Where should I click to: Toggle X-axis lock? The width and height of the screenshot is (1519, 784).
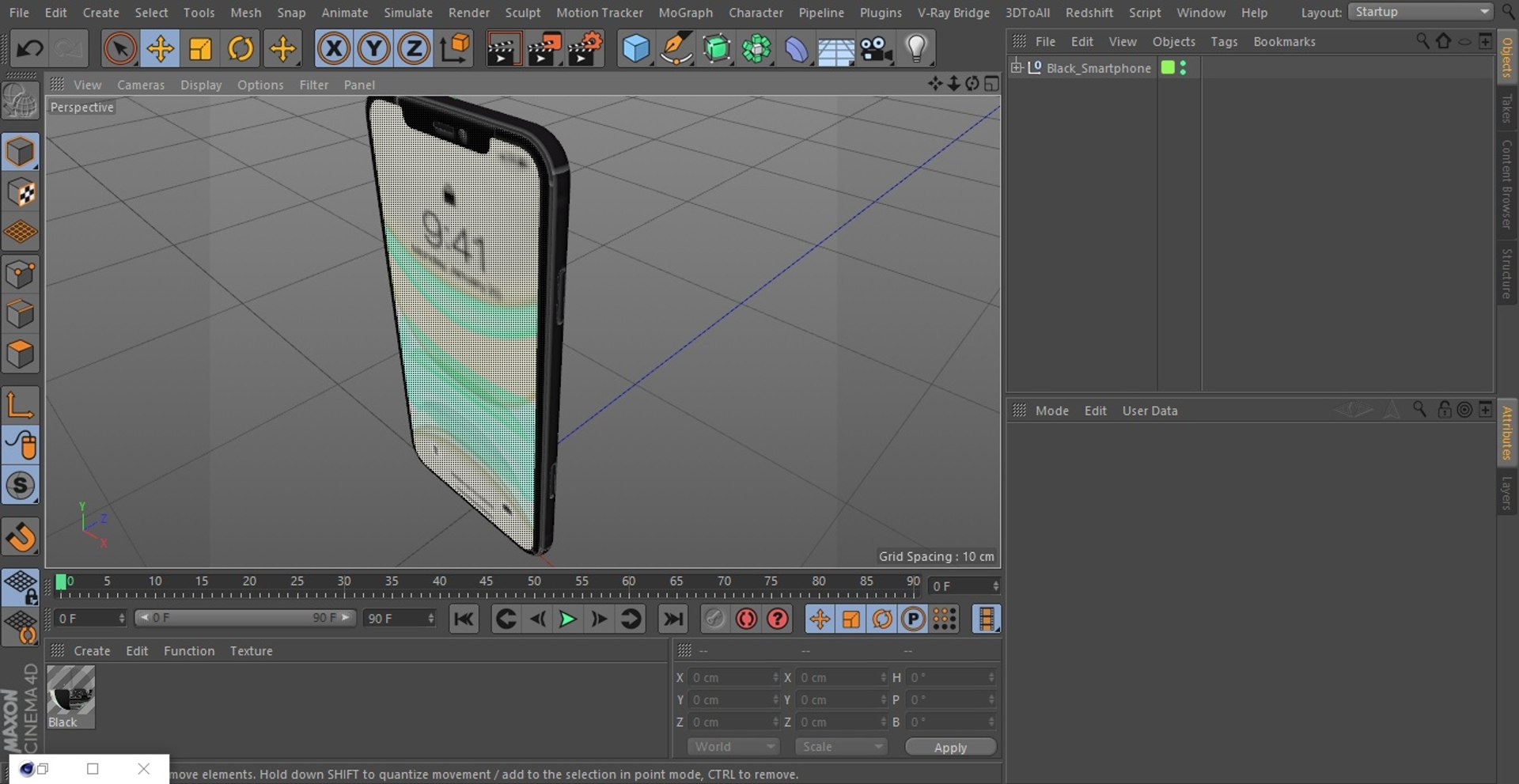[x=334, y=49]
